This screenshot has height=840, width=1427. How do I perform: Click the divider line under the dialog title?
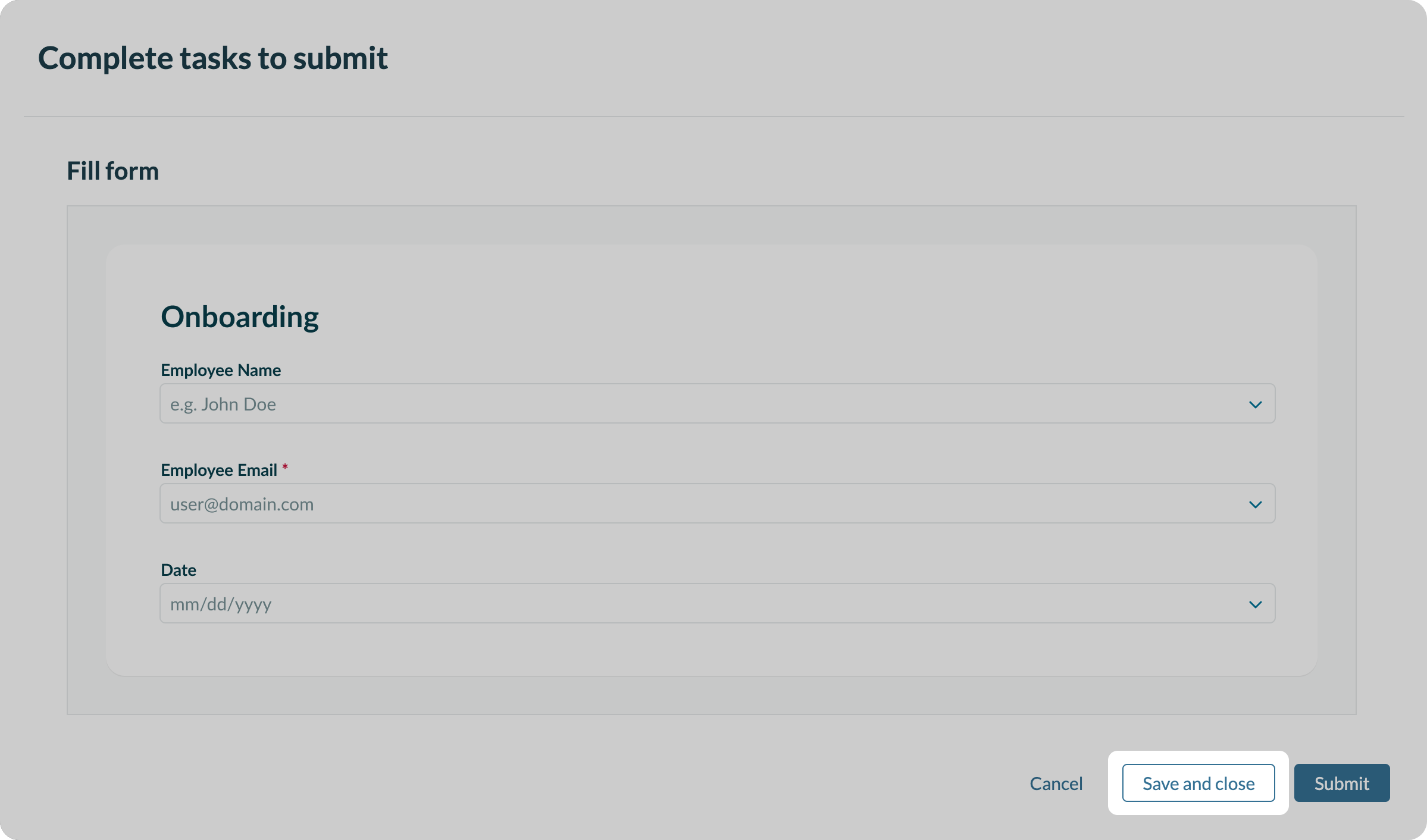[713, 117]
